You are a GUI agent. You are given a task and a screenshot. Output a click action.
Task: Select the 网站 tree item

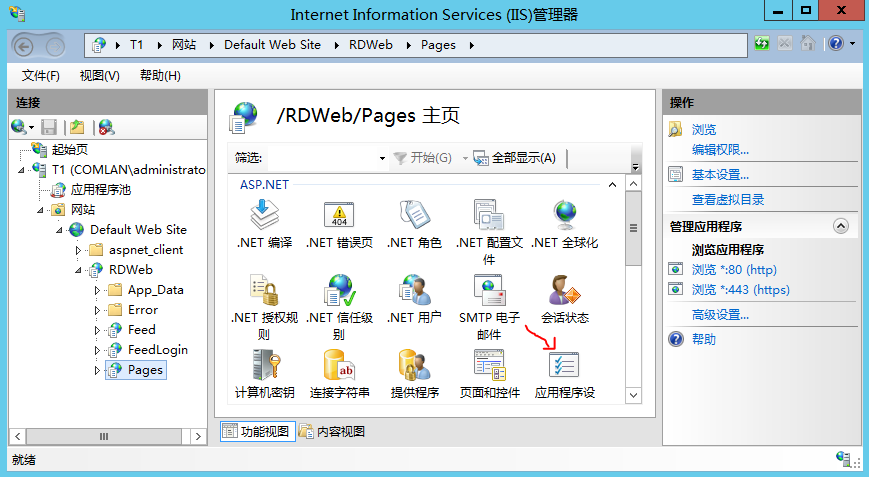click(x=83, y=210)
